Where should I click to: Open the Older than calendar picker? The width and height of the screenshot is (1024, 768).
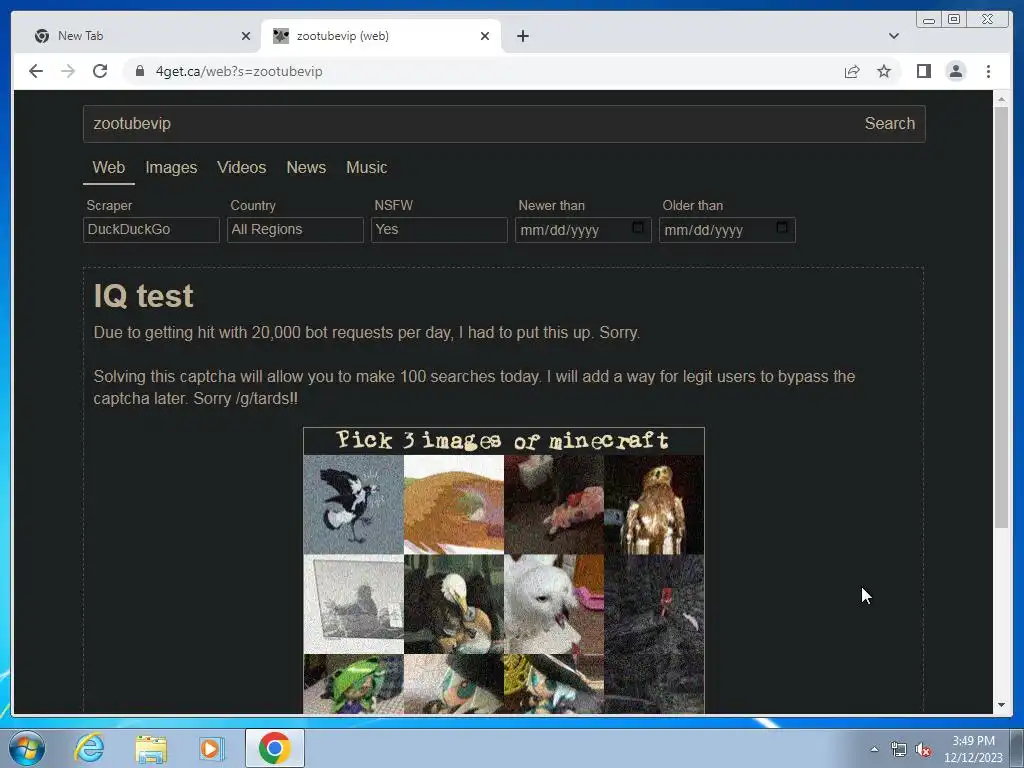point(782,227)
